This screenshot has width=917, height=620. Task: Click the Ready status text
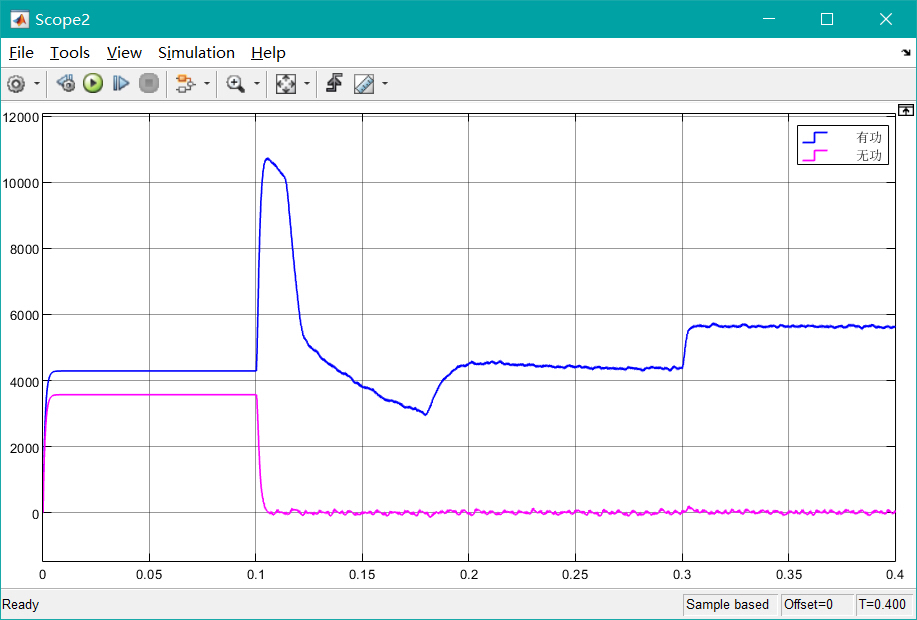[x=20, y=604]
